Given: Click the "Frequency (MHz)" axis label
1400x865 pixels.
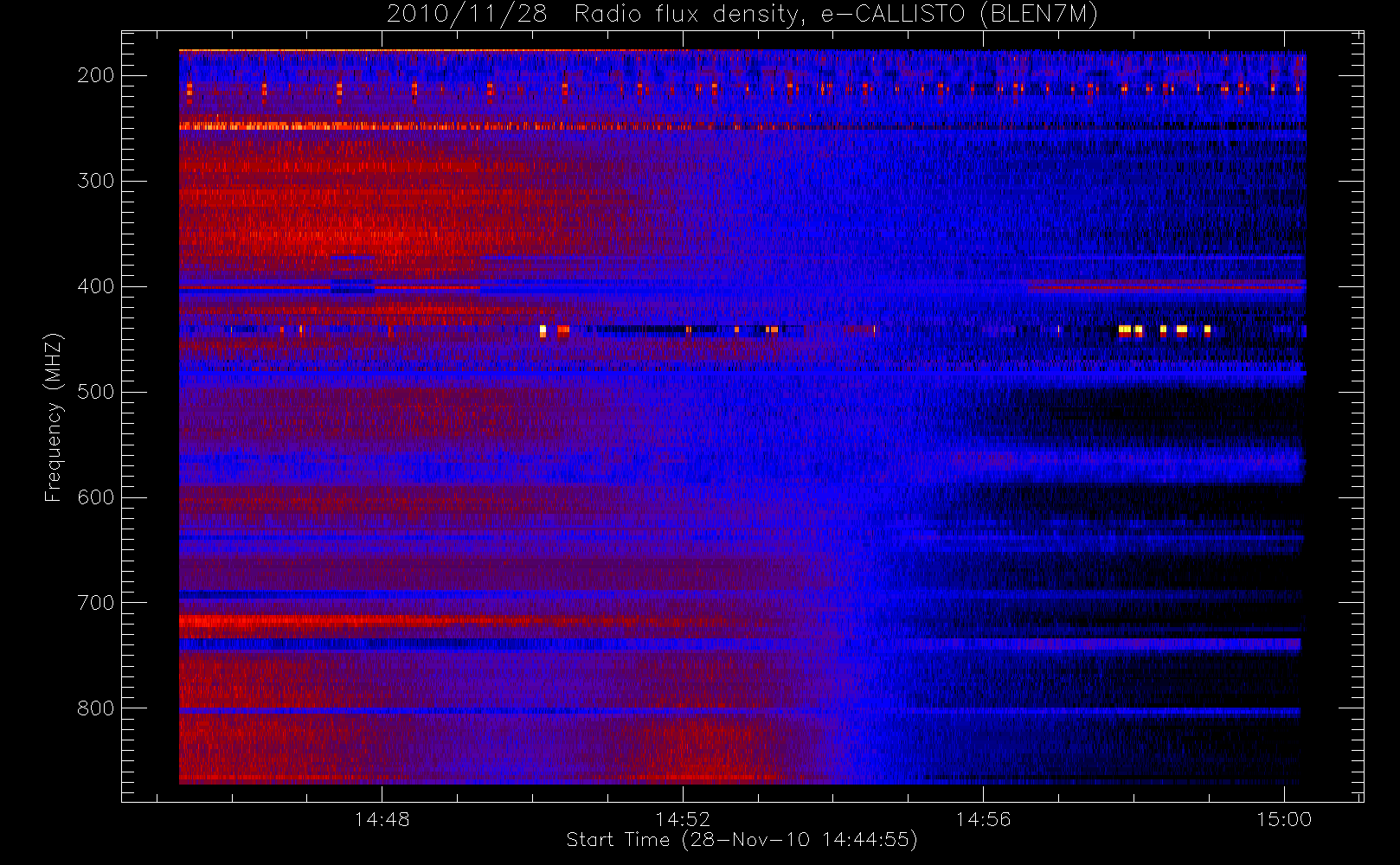Looking at the screenshot, I should pos(54,417).
